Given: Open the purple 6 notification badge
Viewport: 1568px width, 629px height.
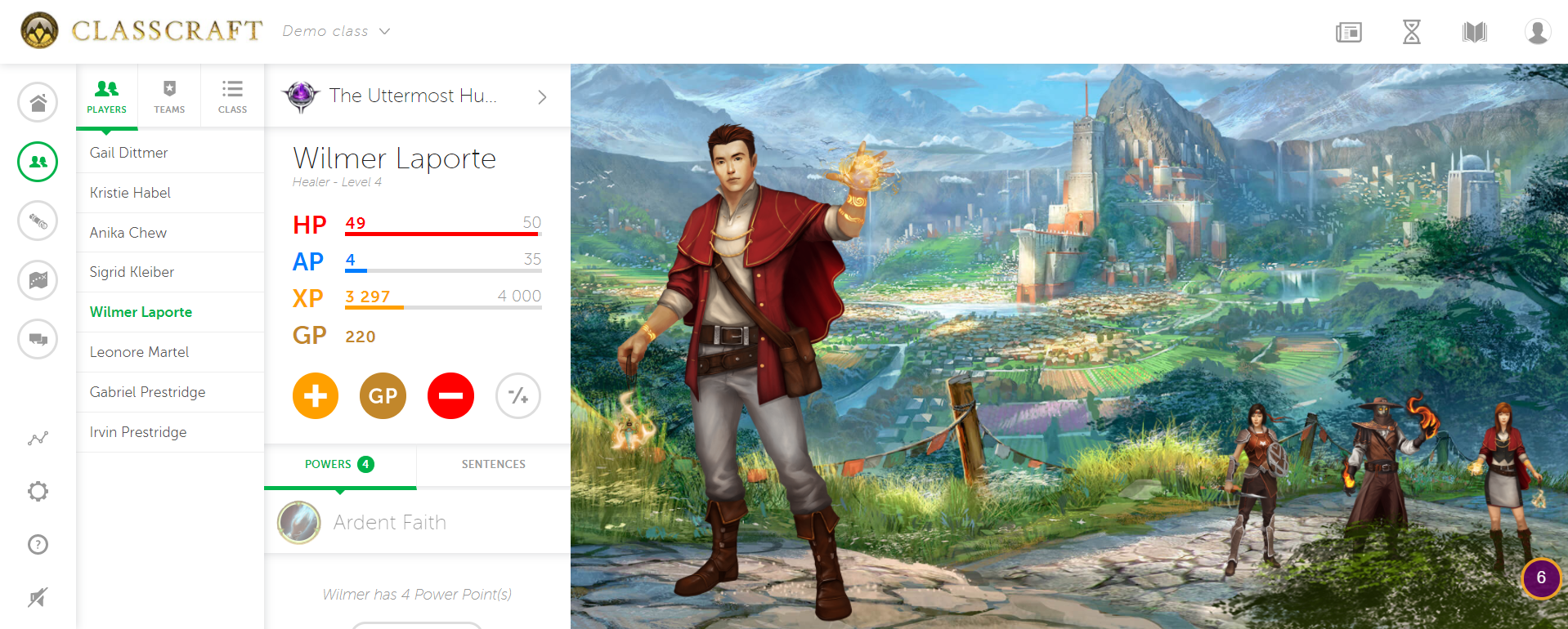Looking at the screenshot, I should 1541,578.
